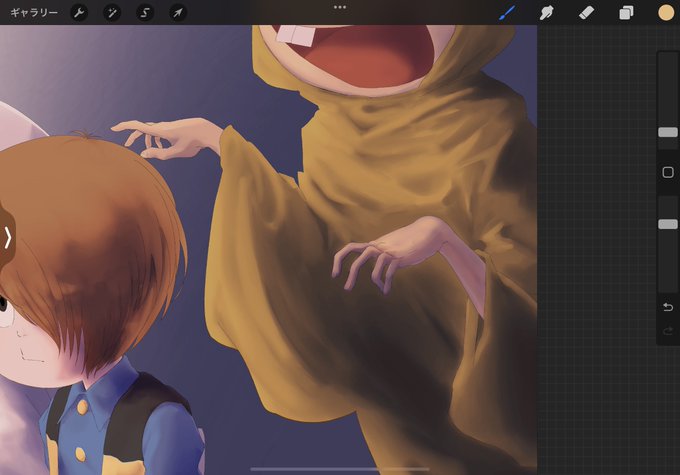Activate the Selection S-shaped tool
Image resolution: width=680 pixels, height=475 pixels.
tap(145, 13)
